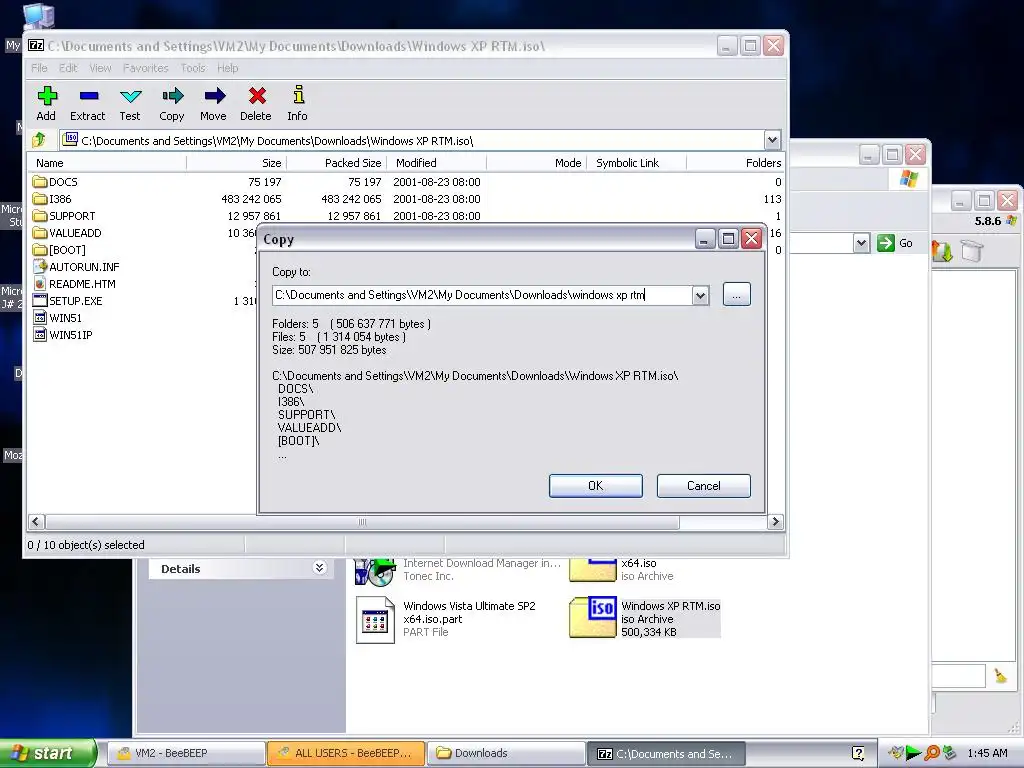The height and width of the screenshot is (768, 1024).
Task: Sort by the Mode column header
Action: (x=536, y=163)
